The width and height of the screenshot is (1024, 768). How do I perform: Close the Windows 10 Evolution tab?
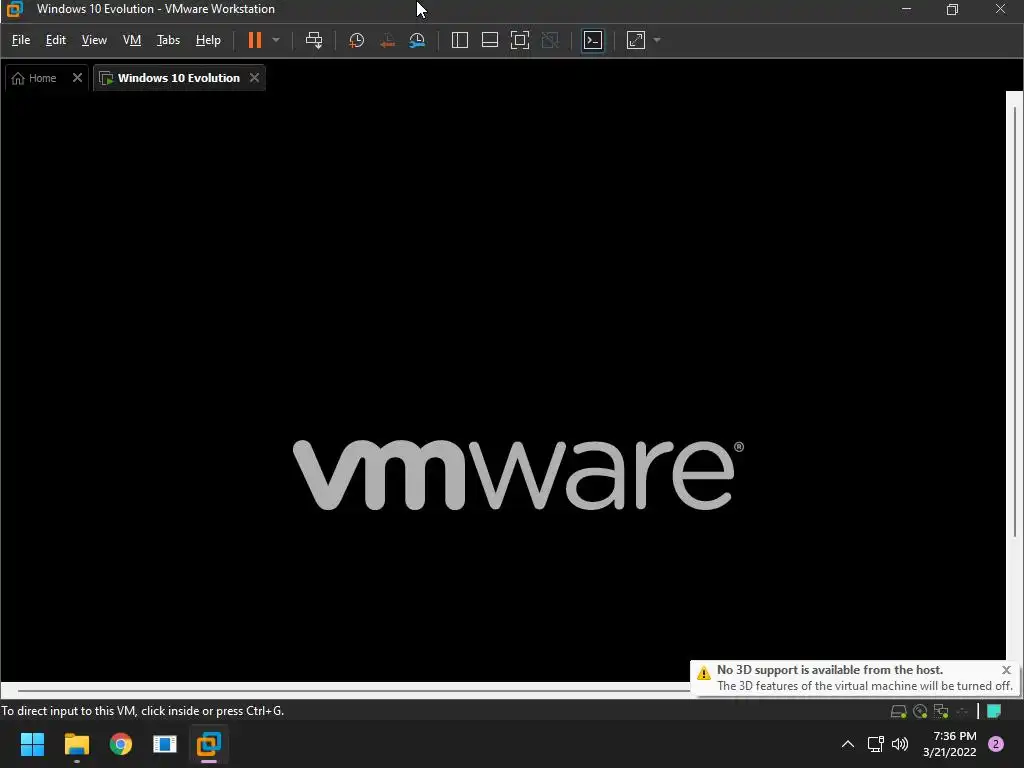click(x=255, y=78)
